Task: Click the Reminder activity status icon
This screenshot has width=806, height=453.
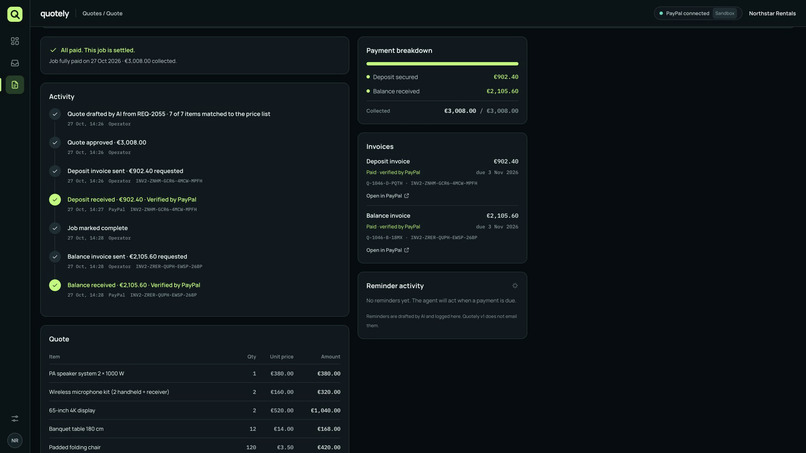Action: [515, 286]
